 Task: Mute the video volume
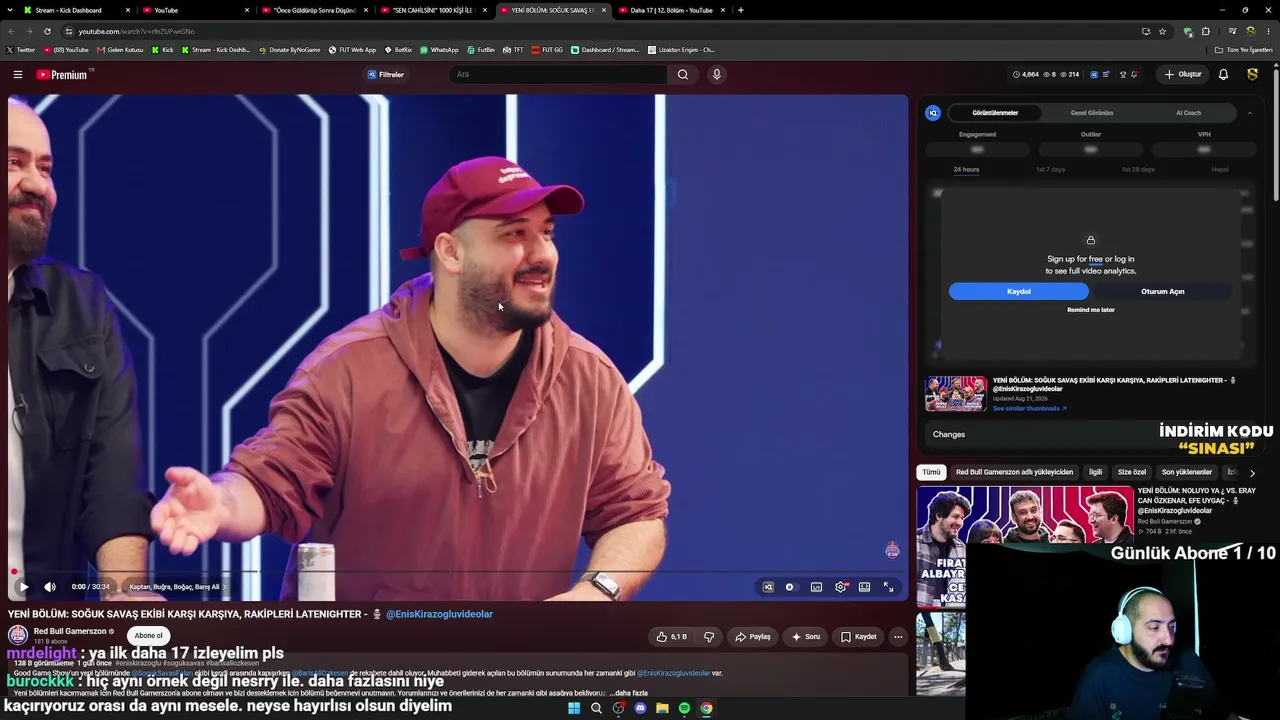50,587
